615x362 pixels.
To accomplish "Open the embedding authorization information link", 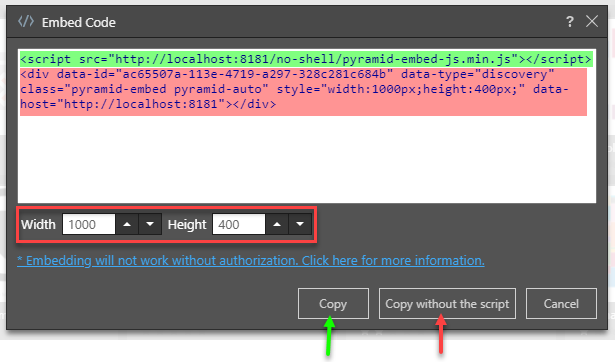I will pyautogui.click(x=251, y=260).
